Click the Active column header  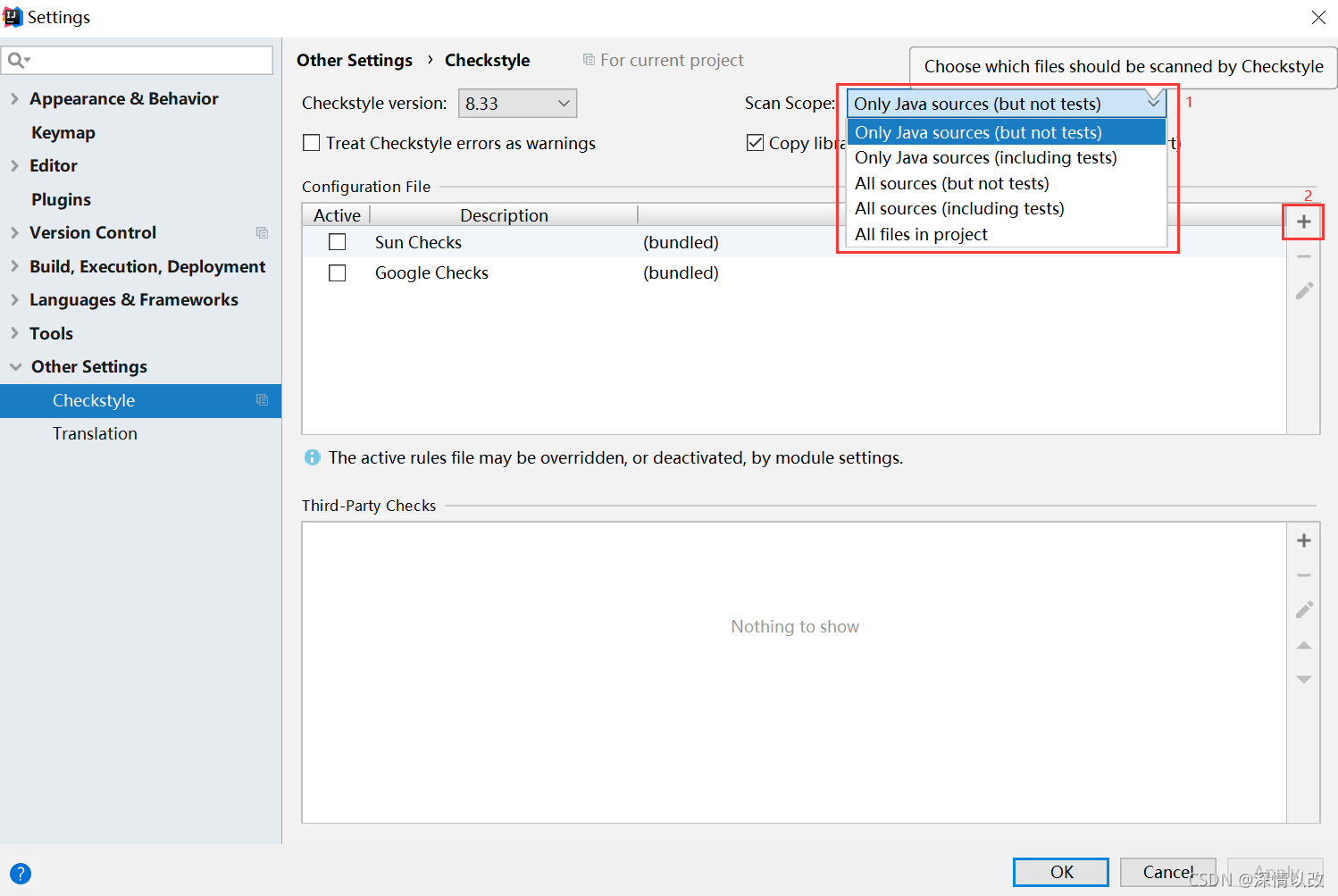point(337,215)
